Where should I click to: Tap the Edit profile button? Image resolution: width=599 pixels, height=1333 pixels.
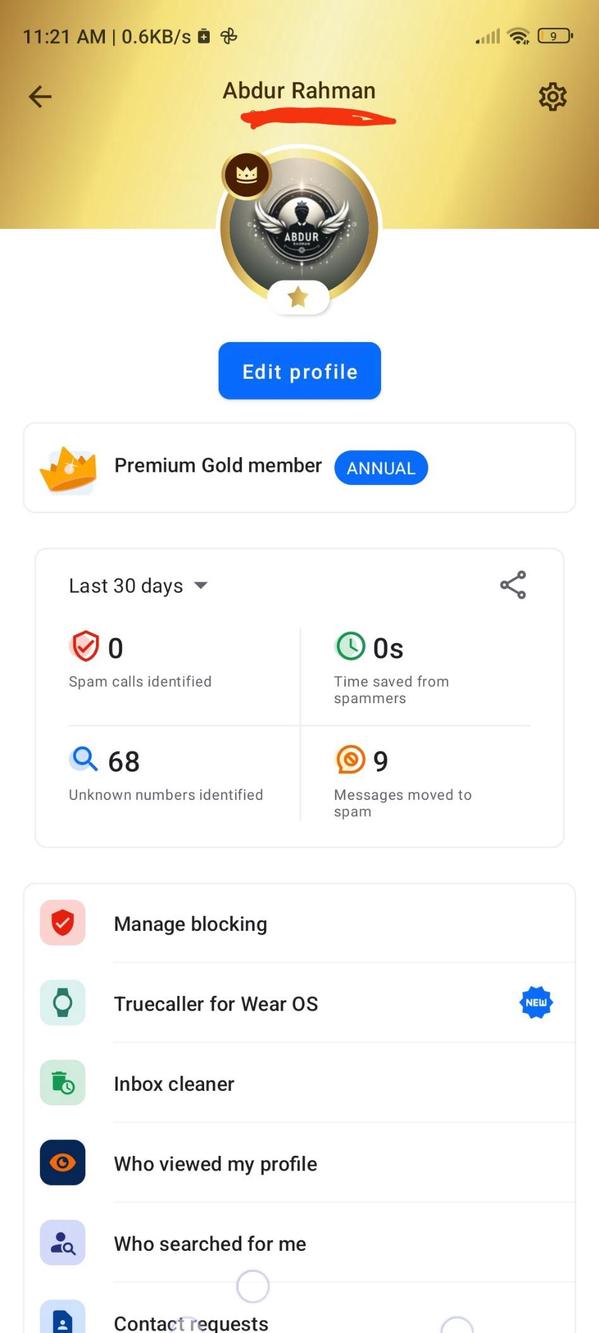coord(298,371)
